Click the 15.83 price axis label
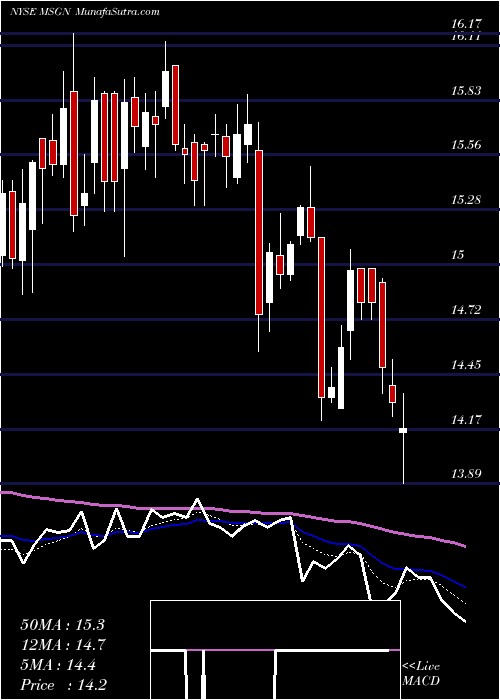 point(466,91)
